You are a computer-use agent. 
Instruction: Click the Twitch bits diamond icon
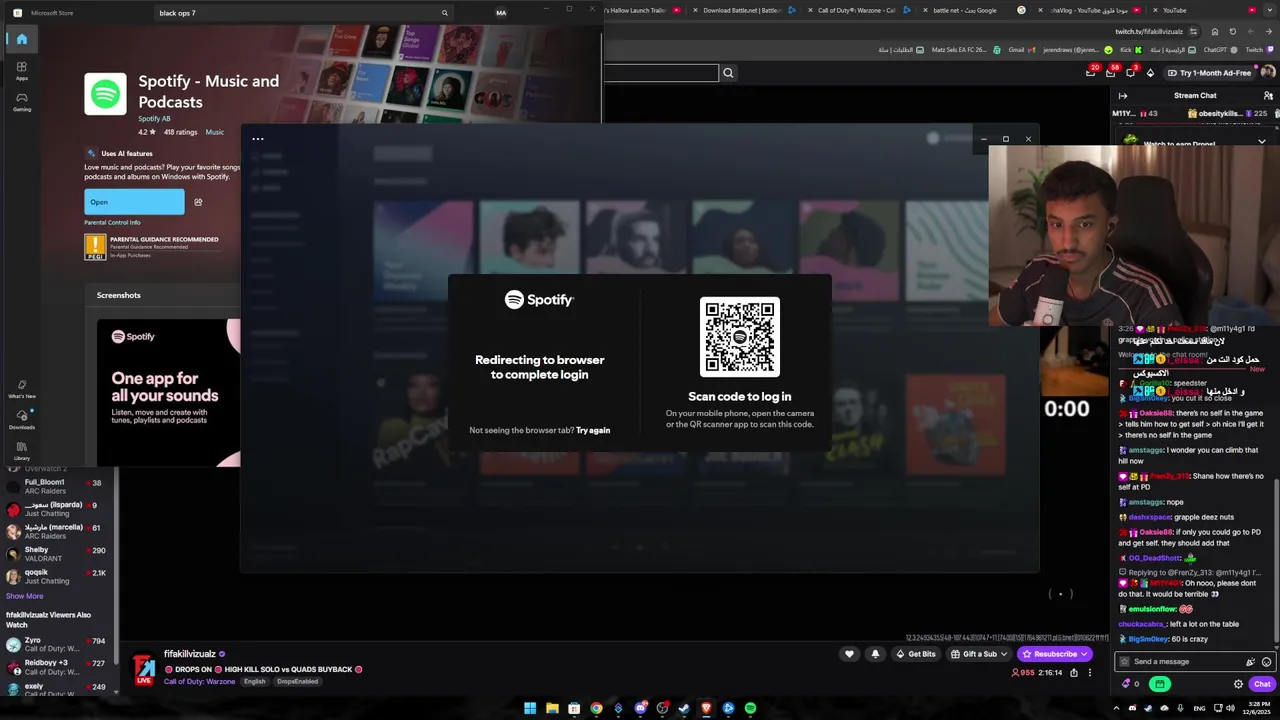coord(1150,72)
